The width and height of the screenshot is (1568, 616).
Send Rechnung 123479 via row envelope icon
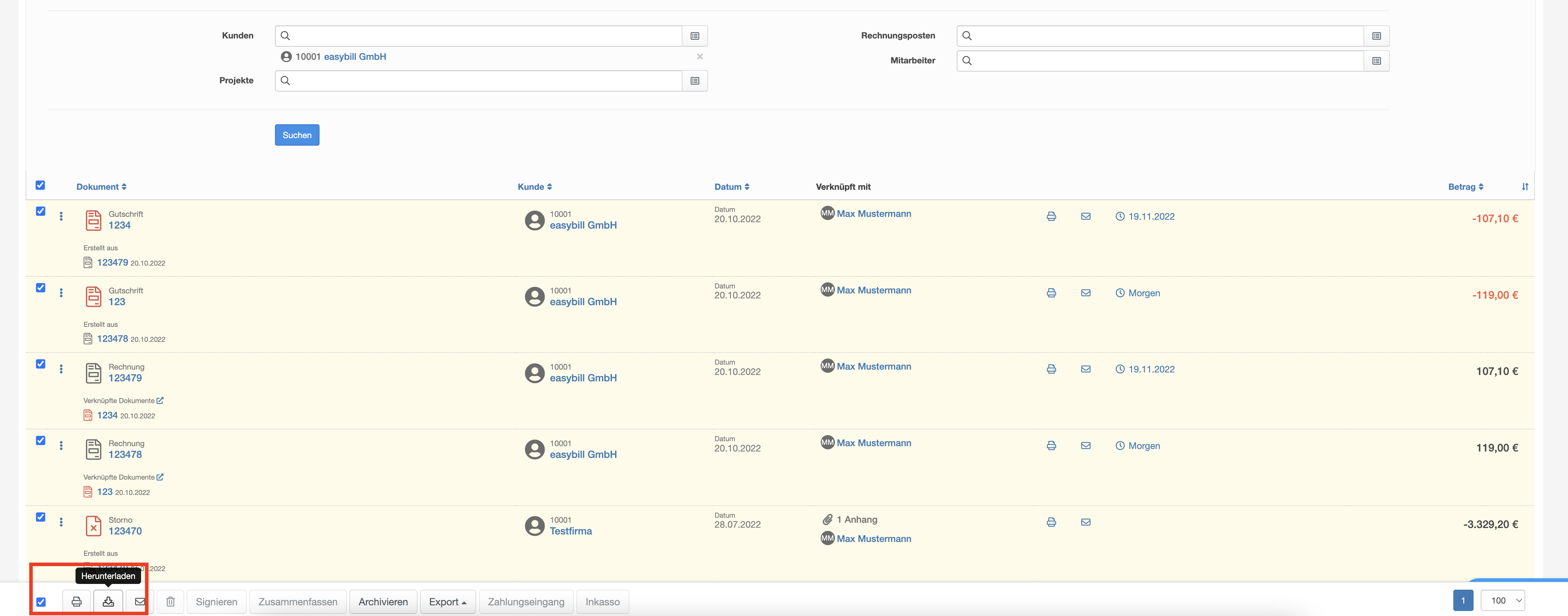coord(1085,369)
